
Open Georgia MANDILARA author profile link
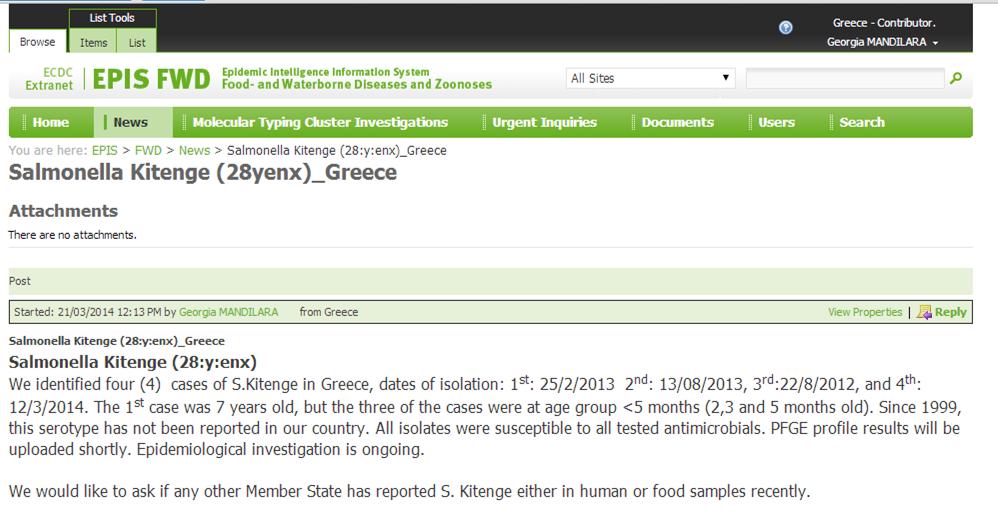(x=228, y=312)
